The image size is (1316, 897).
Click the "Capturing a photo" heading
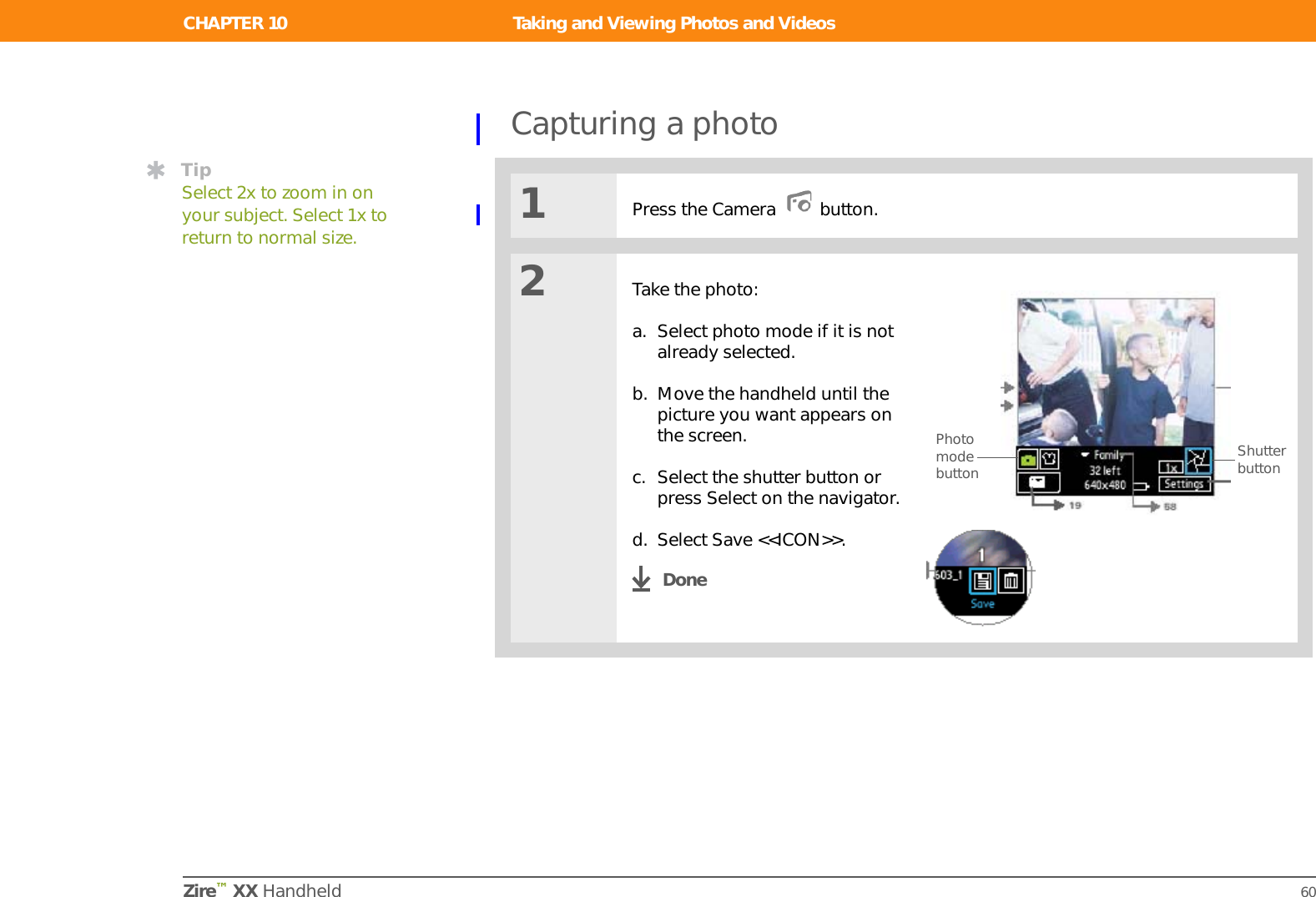pyautogui.click(x=644, y=123)
